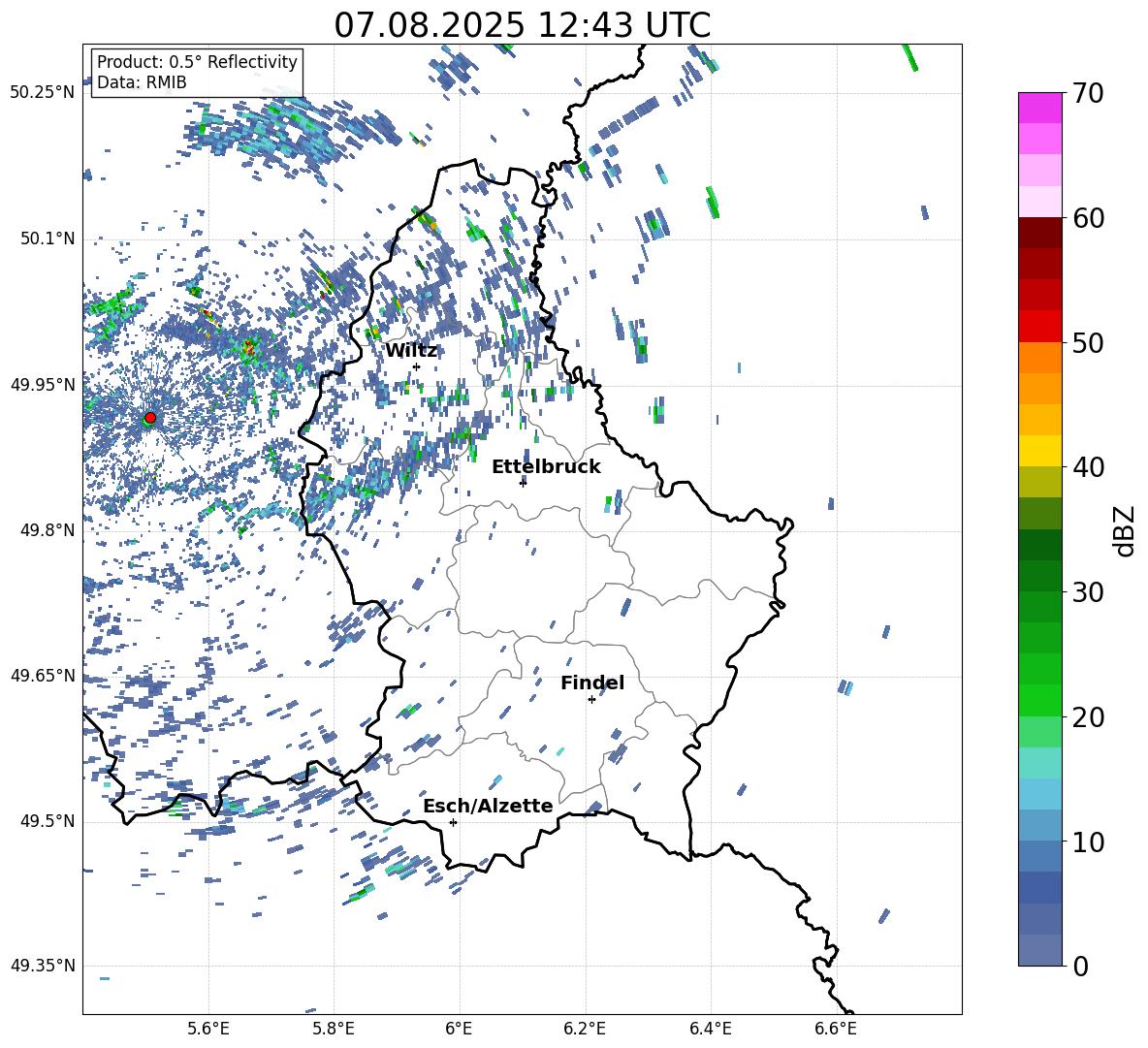Click the 'Data: RMIB' label
The image size is (1148, 1048).
(x=142, y=82)
